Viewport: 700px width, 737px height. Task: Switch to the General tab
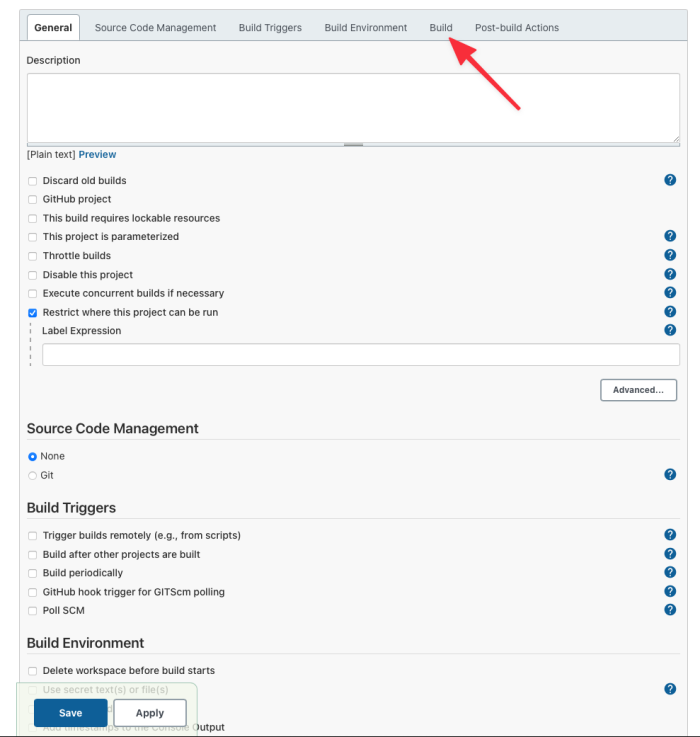click(x=53, y=28)
